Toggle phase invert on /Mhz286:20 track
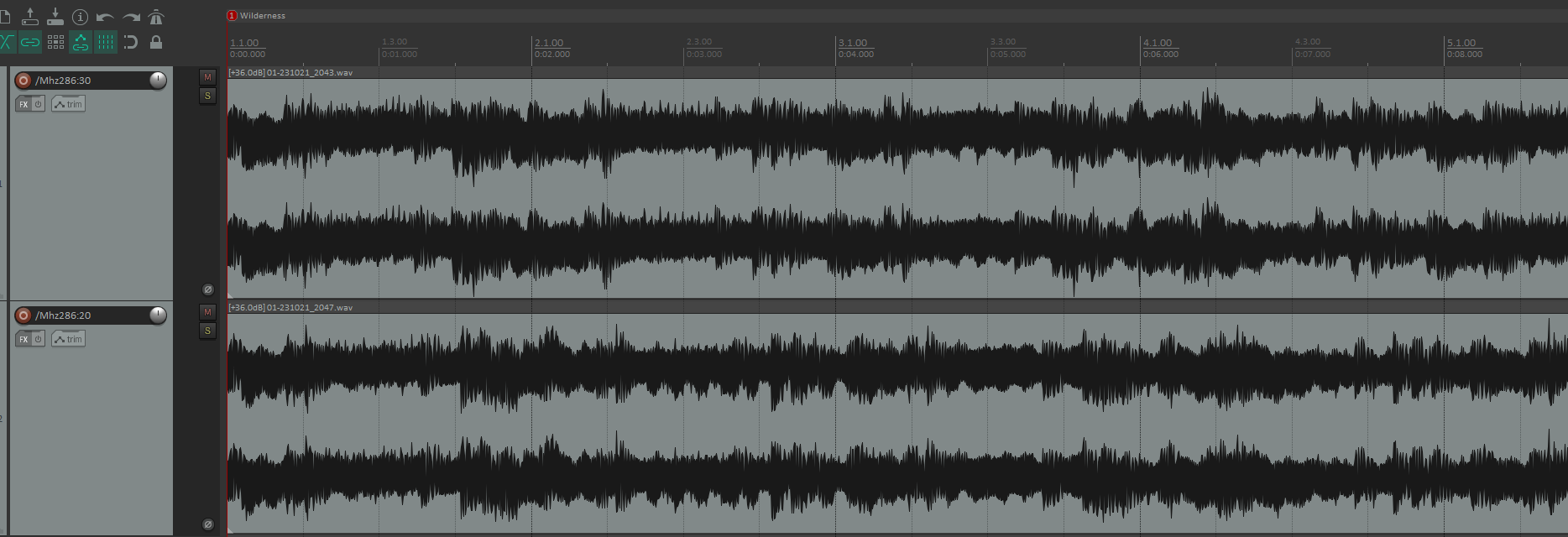This screenshot has height=537, width=1568. tap(208, 524)
